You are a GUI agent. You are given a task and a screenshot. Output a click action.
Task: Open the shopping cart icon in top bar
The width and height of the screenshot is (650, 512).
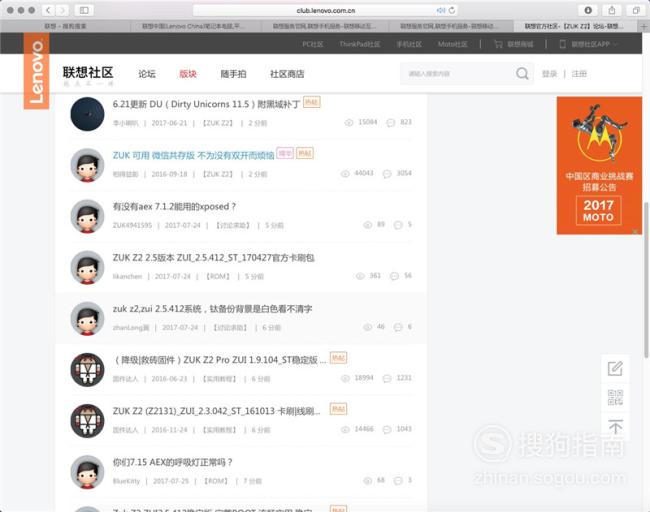point(498,44)
